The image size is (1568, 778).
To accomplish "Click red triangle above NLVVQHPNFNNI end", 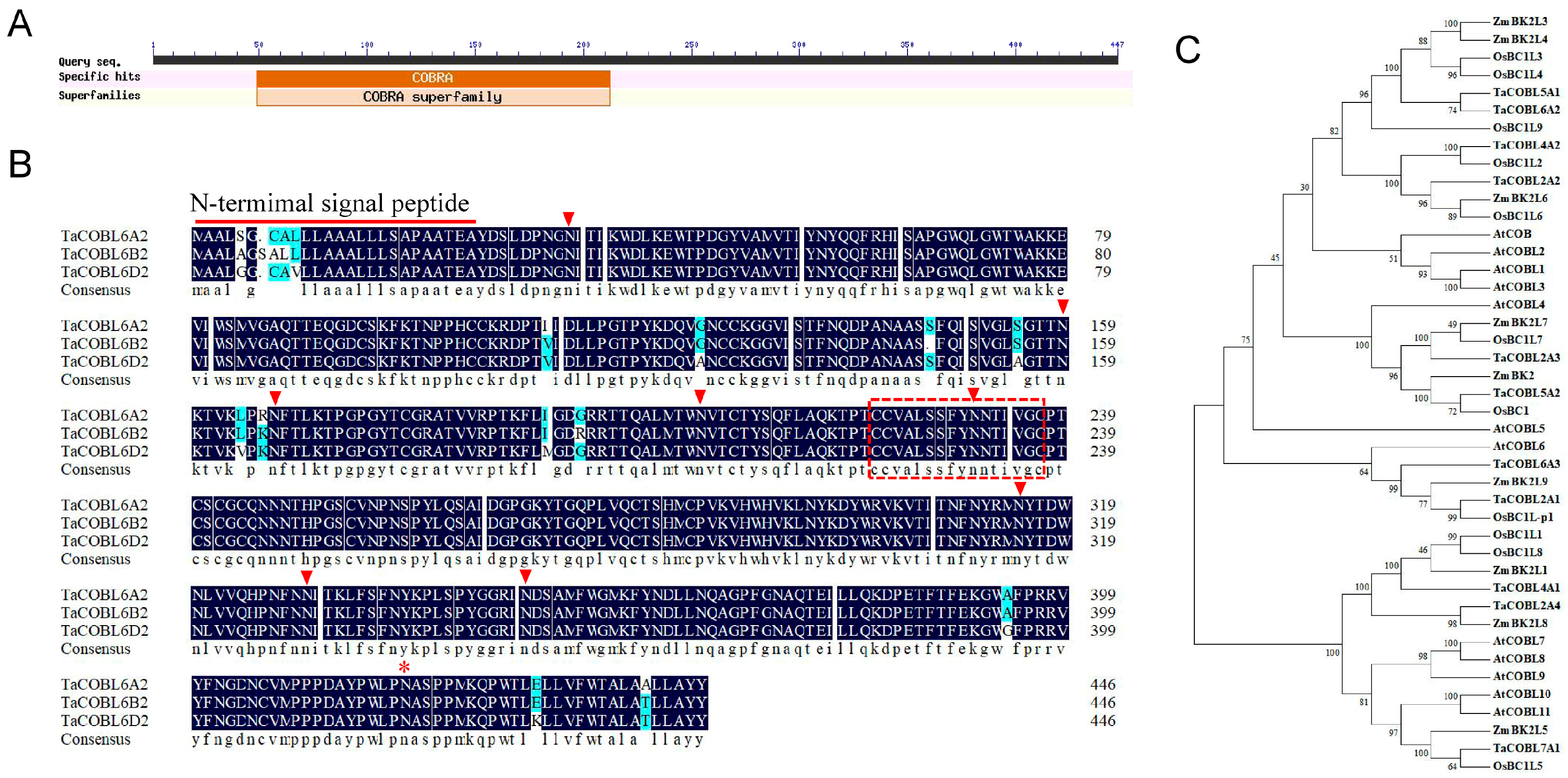I will (306, 577).
